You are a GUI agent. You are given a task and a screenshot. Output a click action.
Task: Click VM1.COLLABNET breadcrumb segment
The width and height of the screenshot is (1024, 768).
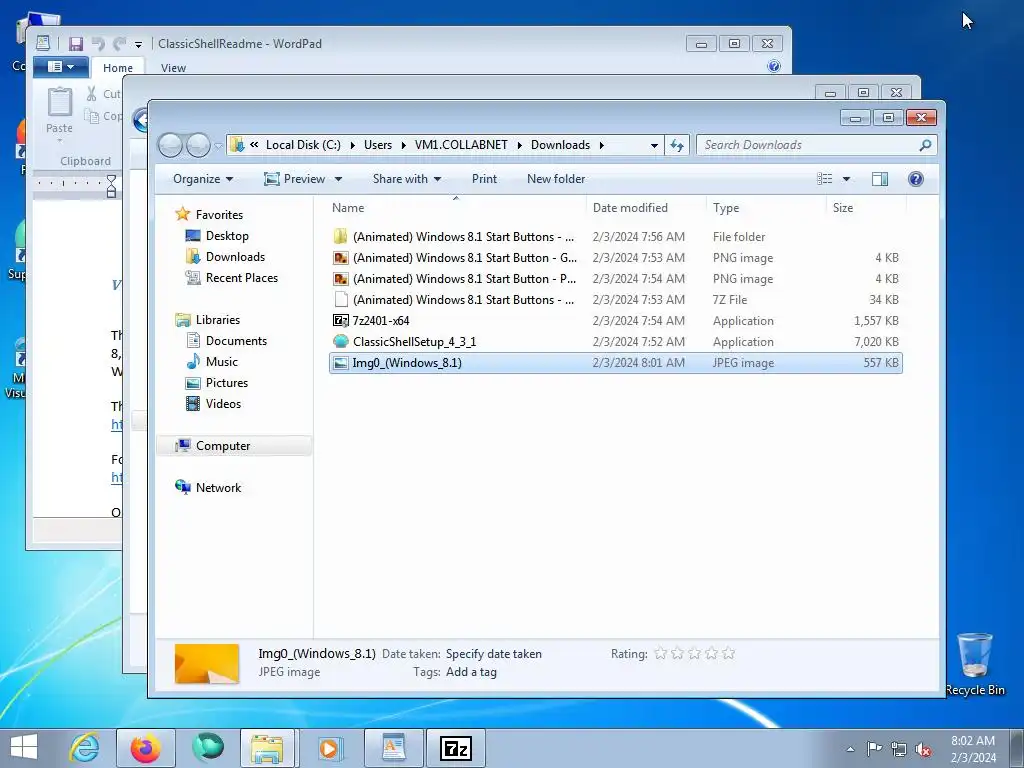[x=461, y=145]
